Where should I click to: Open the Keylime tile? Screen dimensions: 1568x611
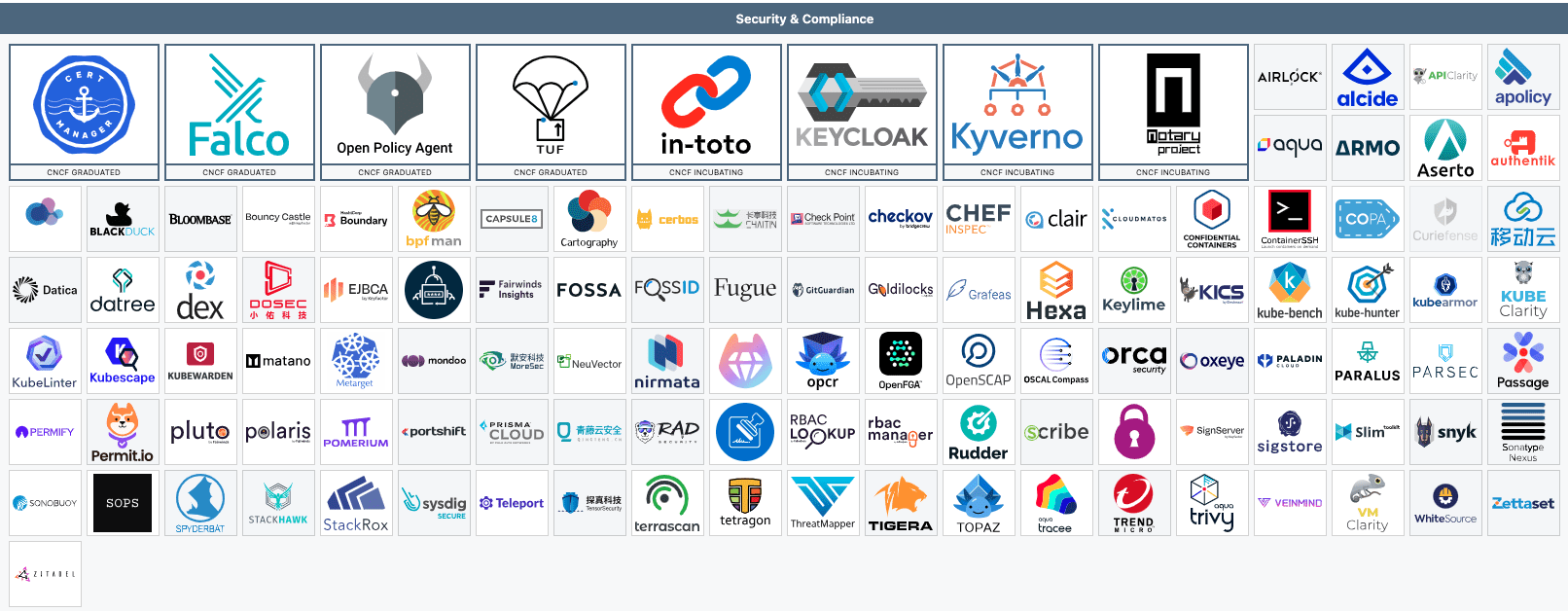pos(1134,290)
